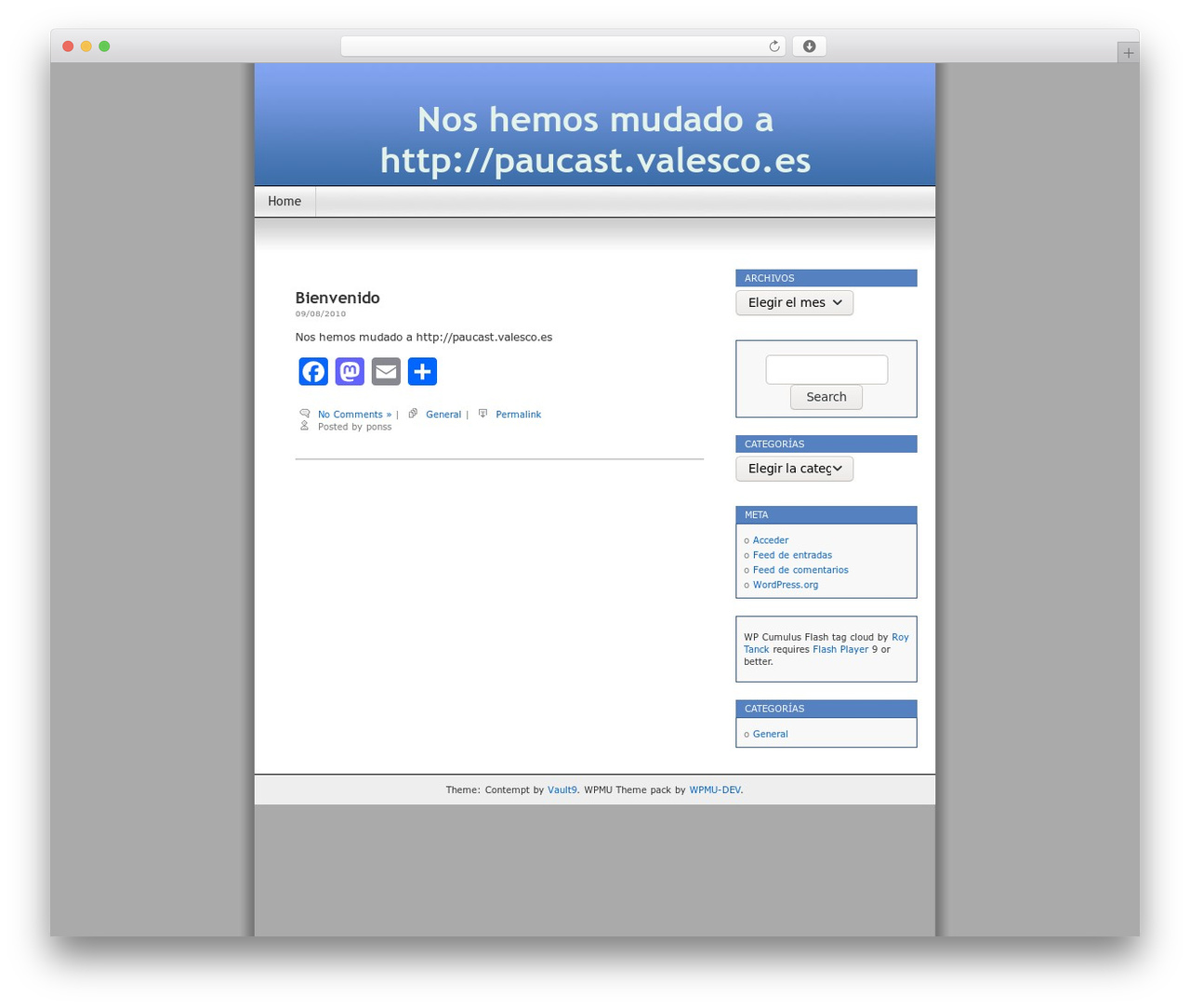Select General in the Categorías sidebar list
This screenshot has width=1190, height=1008.
[770, 735]
